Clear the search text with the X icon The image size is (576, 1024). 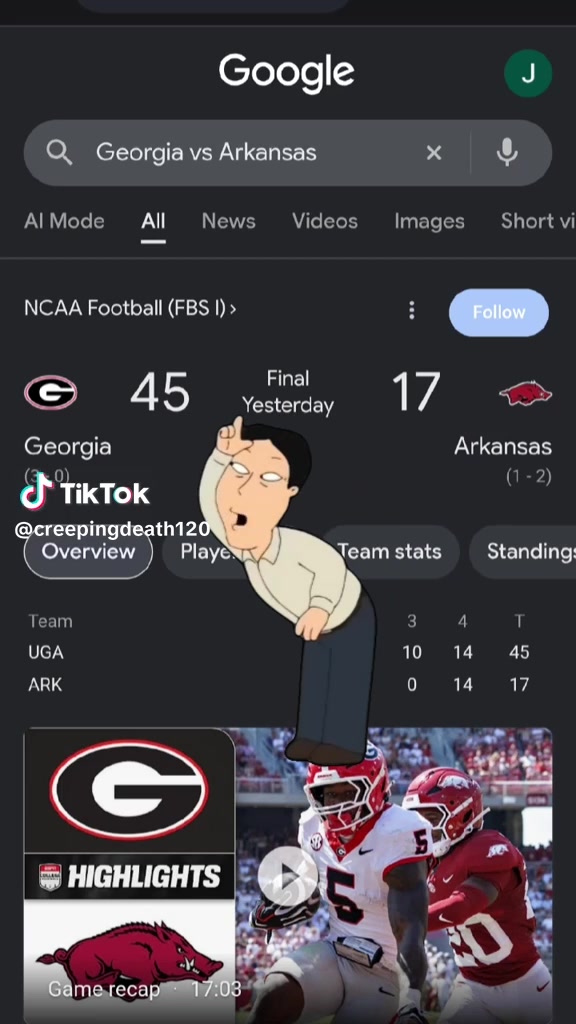coord(434,153)
